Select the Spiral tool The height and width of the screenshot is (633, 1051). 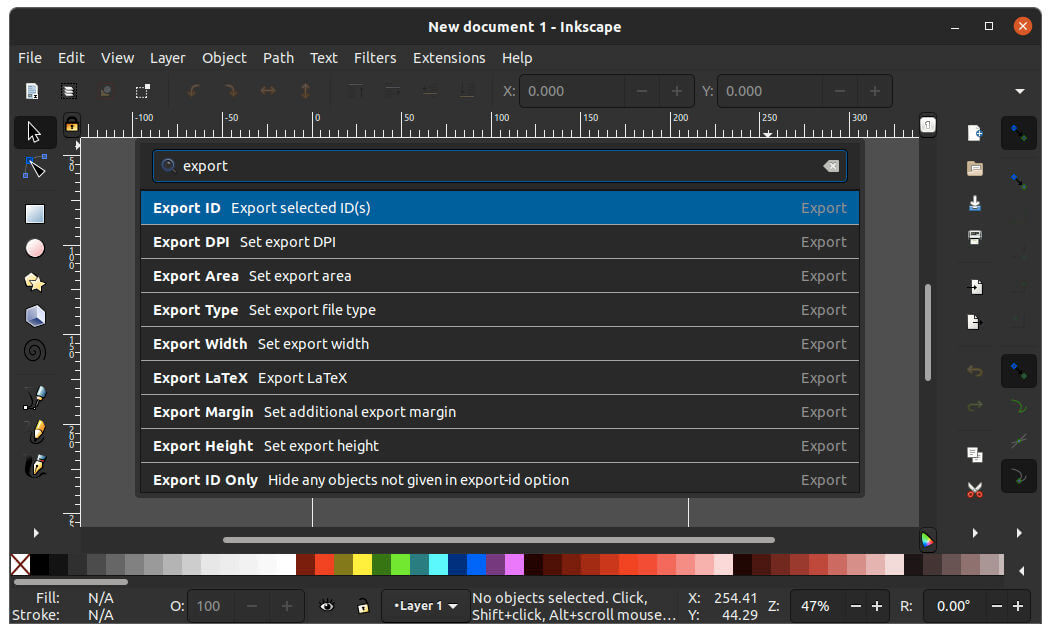pyautogui.click(x=35, y=349)
